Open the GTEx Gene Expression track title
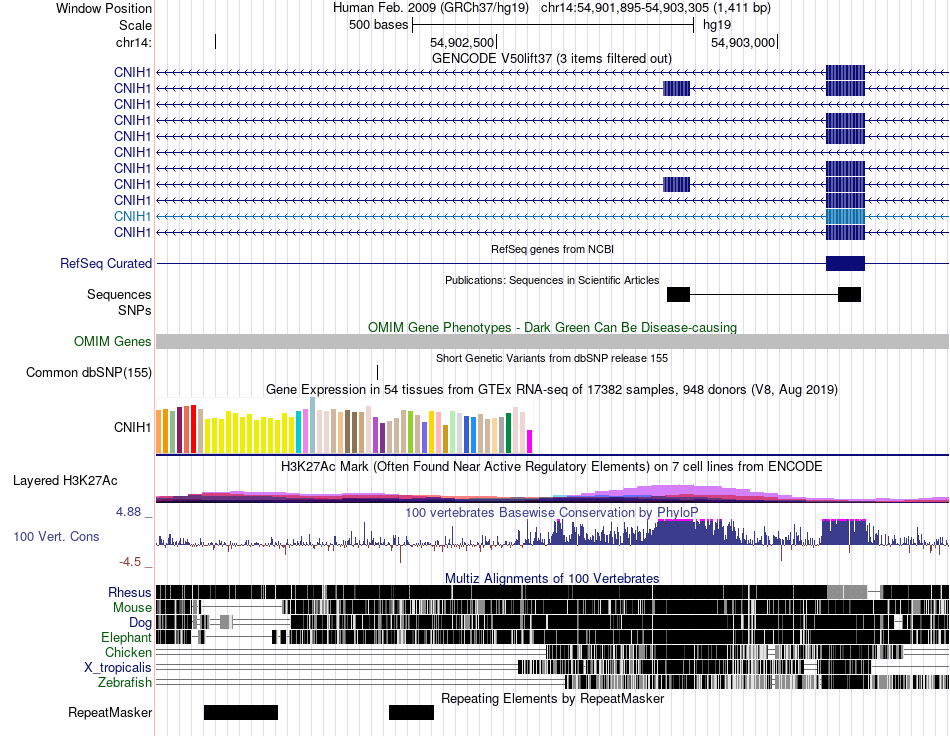Image resolution: width=950 pixels, height=736 pixels. pos(552,390)
